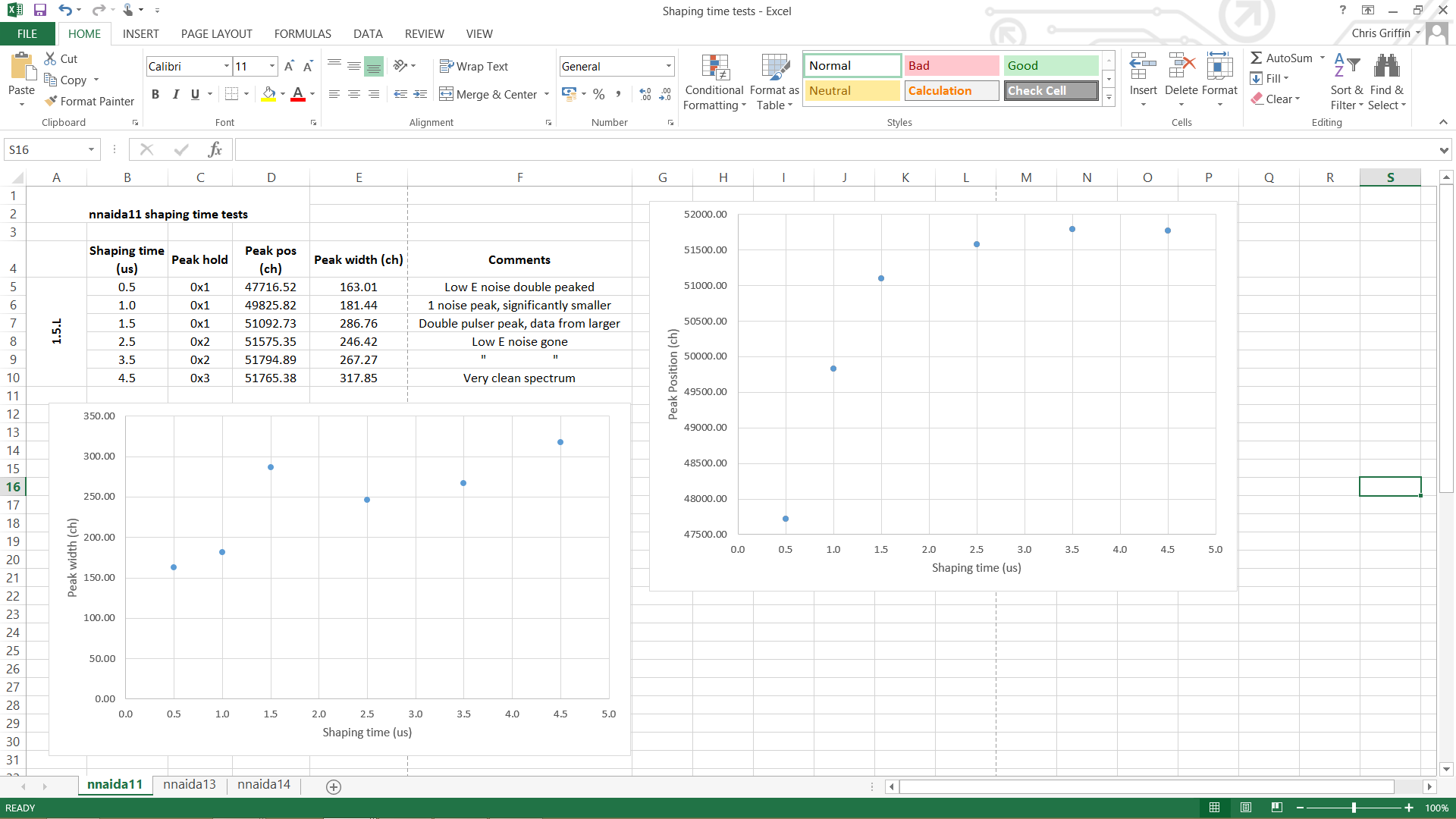Click the Increase Font Size icon
1456x819 pixels.
(289, 67)
